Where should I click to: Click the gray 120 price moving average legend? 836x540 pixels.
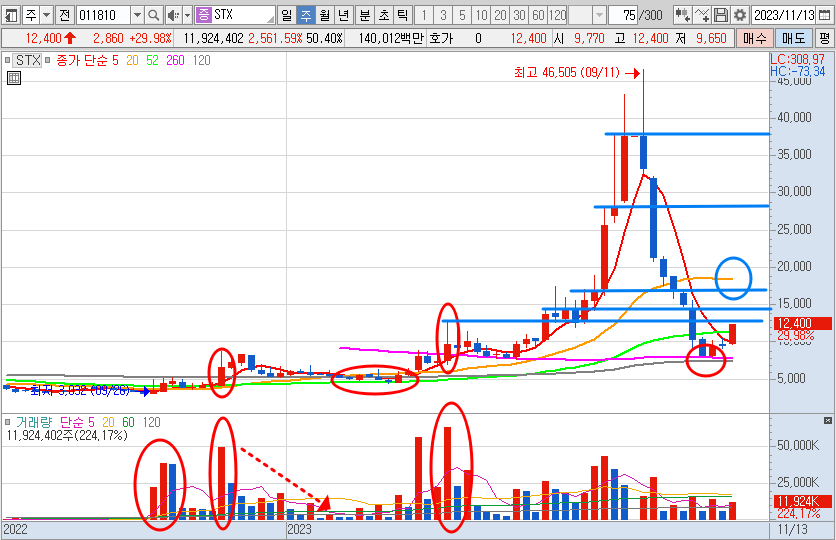click(x=202, y=60)
